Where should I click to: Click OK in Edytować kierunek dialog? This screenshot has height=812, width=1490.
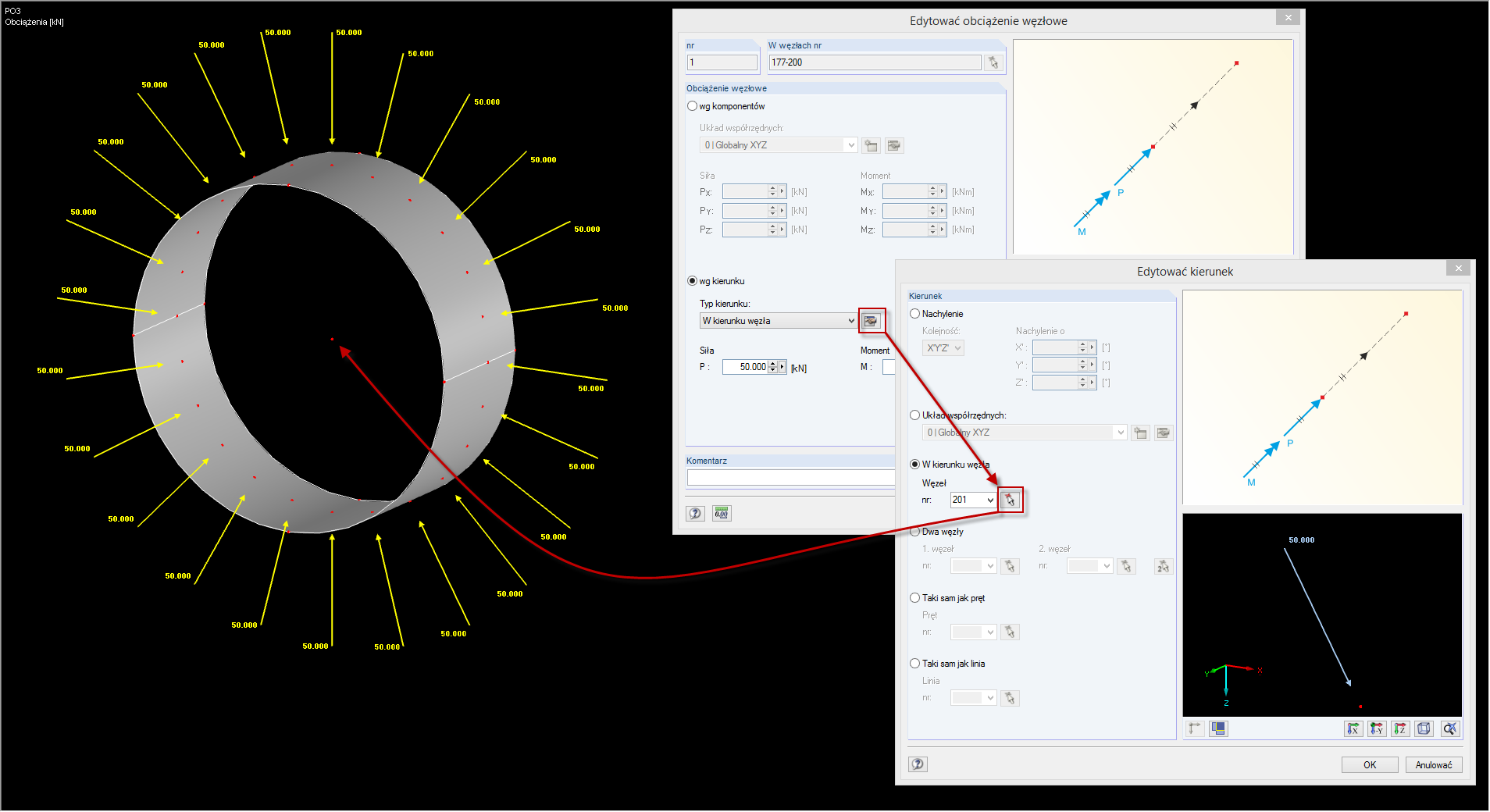point(1370,765)
